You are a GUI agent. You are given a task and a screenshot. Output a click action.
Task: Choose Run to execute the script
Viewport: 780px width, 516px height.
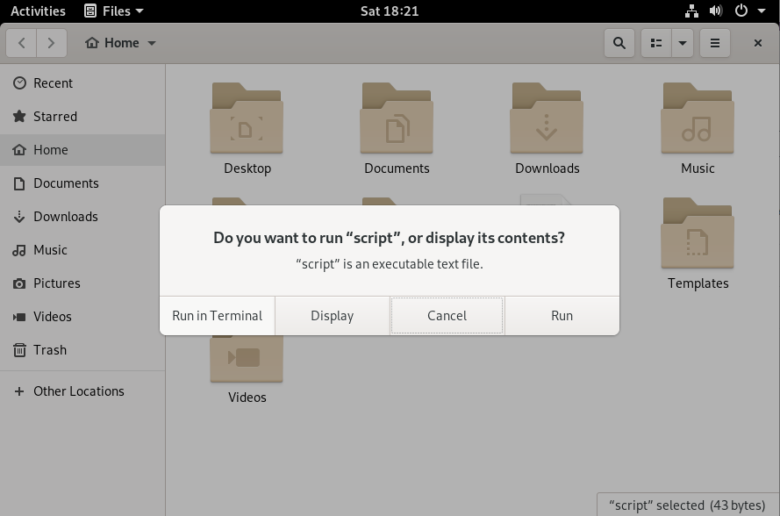pos(562,315)
